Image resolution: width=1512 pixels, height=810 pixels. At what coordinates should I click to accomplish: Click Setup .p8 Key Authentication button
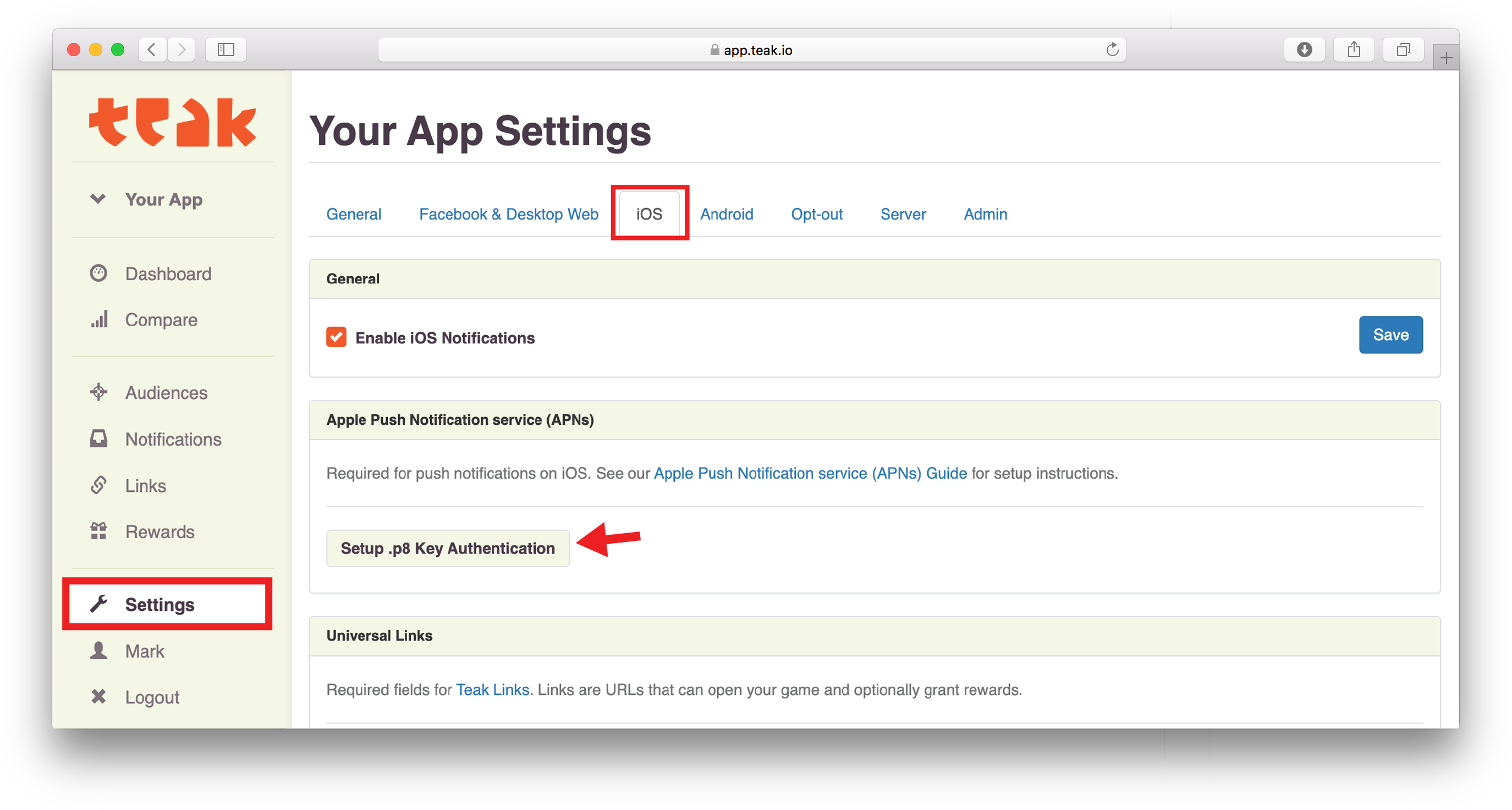pos(448,548)
